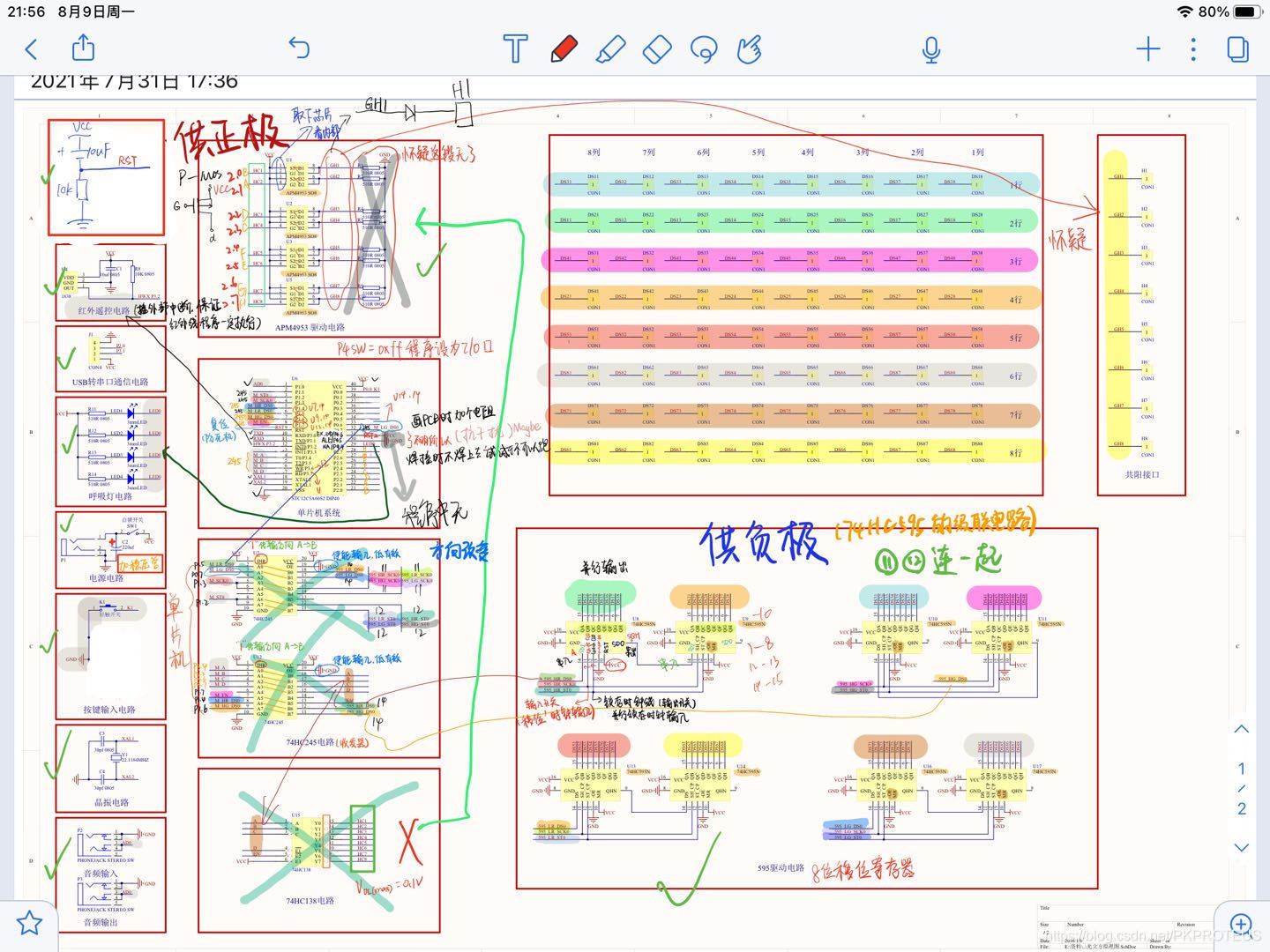This screenshot has width=1270, height=952.
Task: Tap the '8列' column header
Action: tap(594, 152)
